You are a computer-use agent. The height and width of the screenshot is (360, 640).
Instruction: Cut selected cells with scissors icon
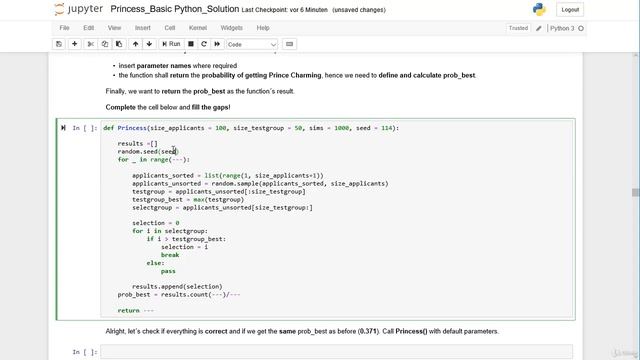click(91, 44)
